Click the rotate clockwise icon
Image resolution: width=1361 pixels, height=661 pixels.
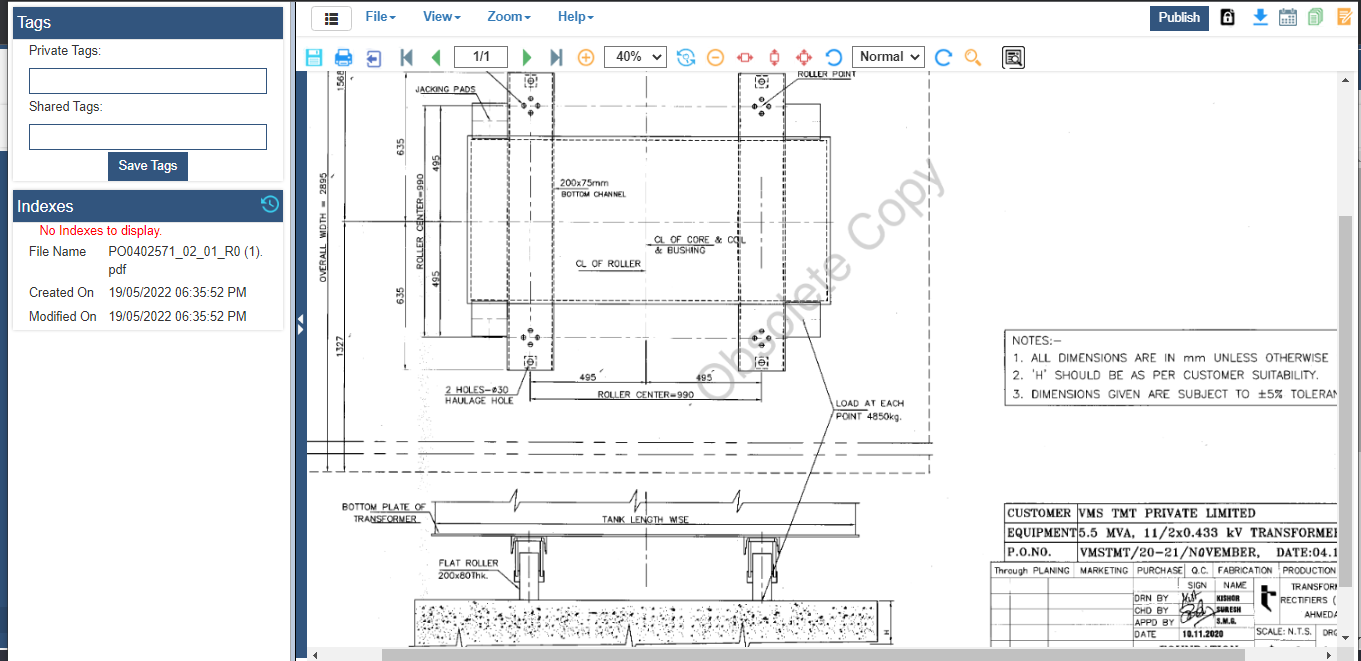(x=943, y=58)
